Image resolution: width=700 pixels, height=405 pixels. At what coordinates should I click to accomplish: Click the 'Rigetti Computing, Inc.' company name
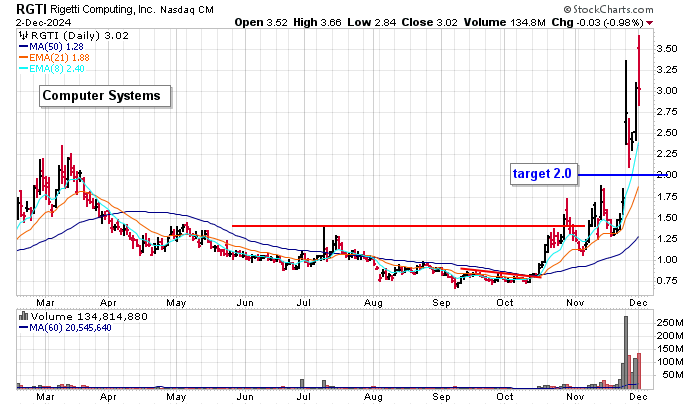[103, 9]
